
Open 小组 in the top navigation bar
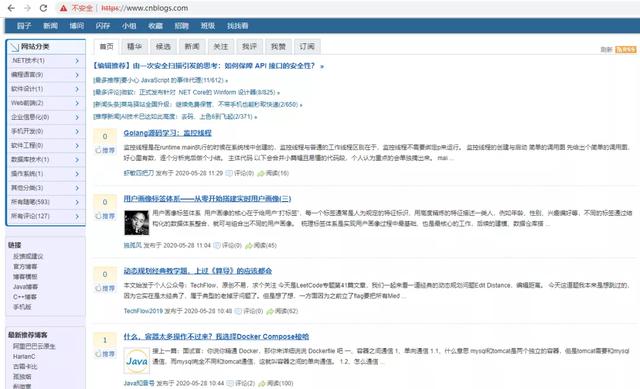coord(129,26)
